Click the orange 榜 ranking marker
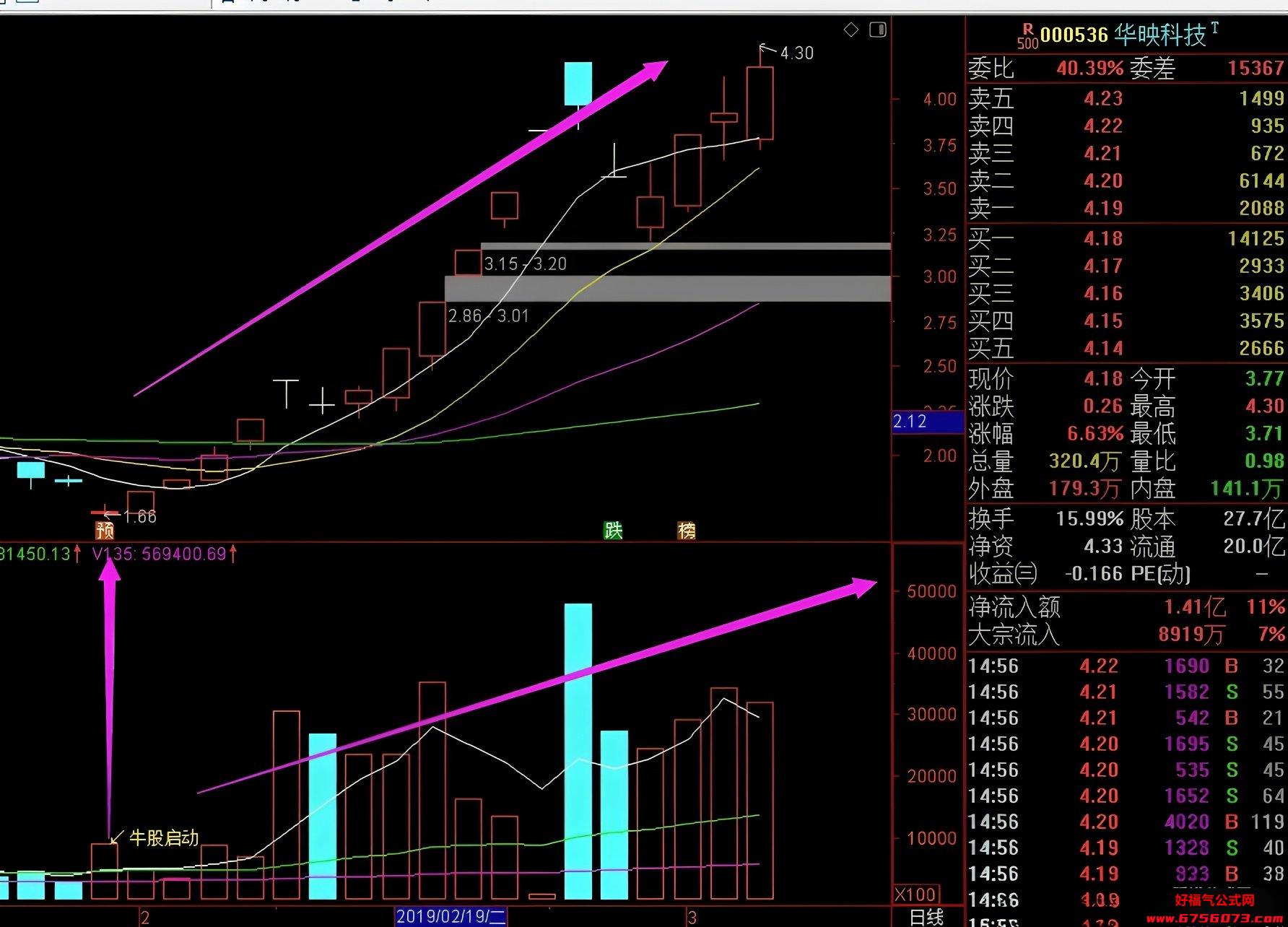This screenshot has width=1288, height=927. 687,531
